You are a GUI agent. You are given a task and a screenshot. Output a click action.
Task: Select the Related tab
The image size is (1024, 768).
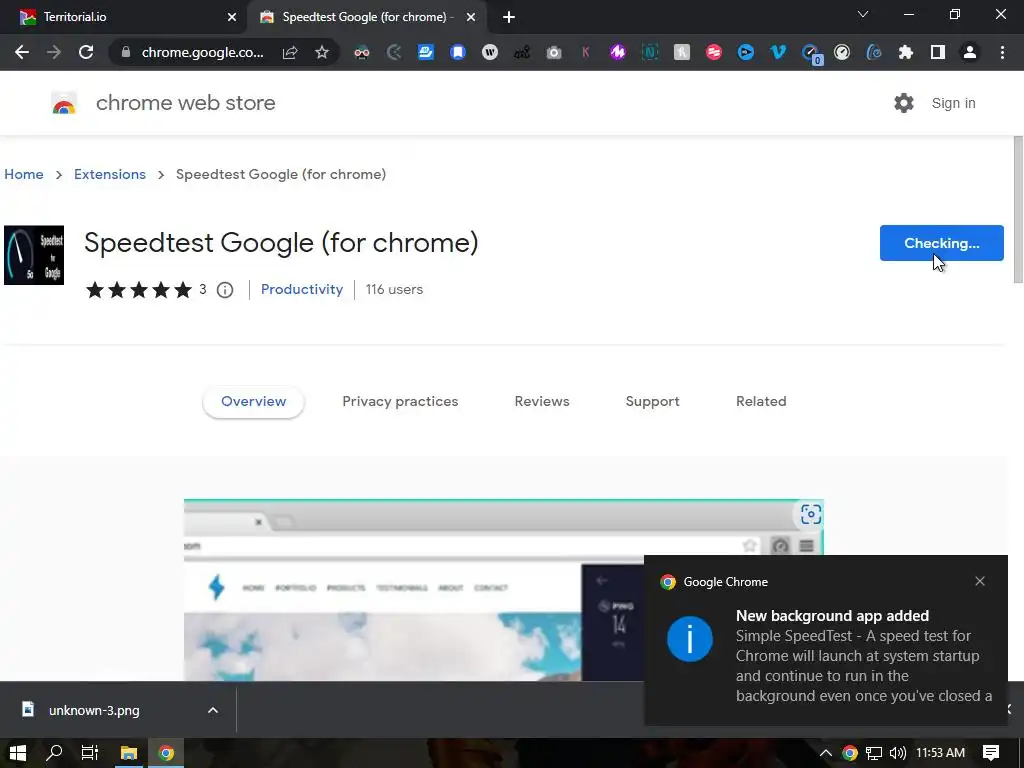[761, 402]
